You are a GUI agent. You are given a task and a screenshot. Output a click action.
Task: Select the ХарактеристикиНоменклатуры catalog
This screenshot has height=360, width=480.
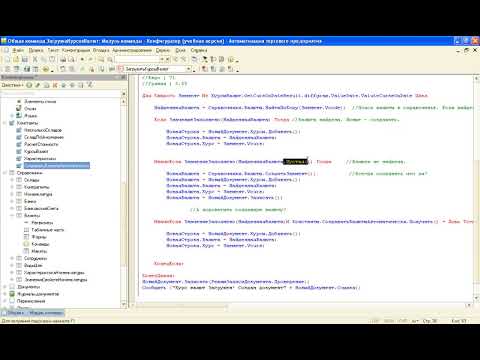click(x=54, y=273)
